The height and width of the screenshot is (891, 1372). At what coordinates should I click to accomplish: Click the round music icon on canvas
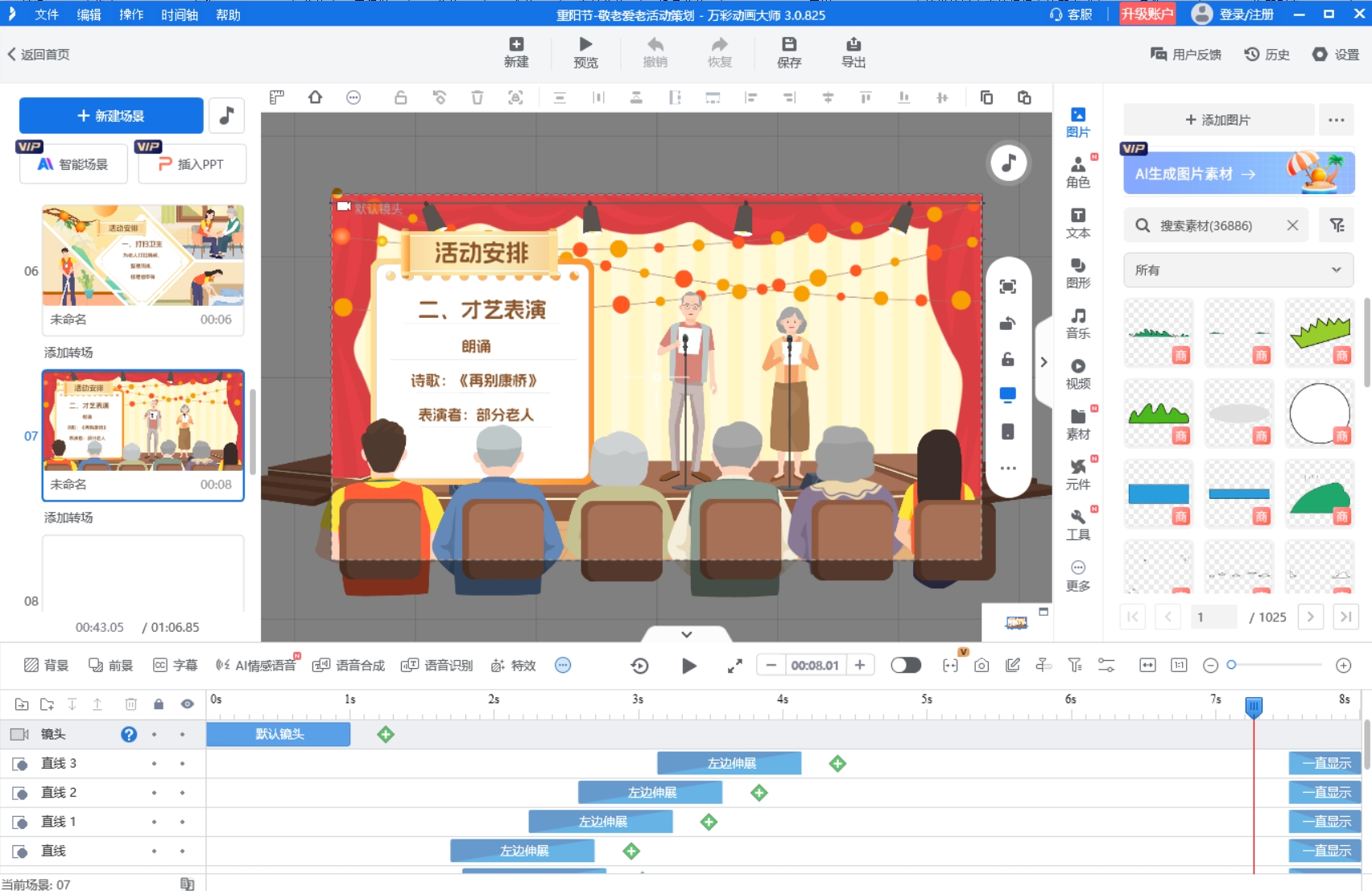[1008, 163]
